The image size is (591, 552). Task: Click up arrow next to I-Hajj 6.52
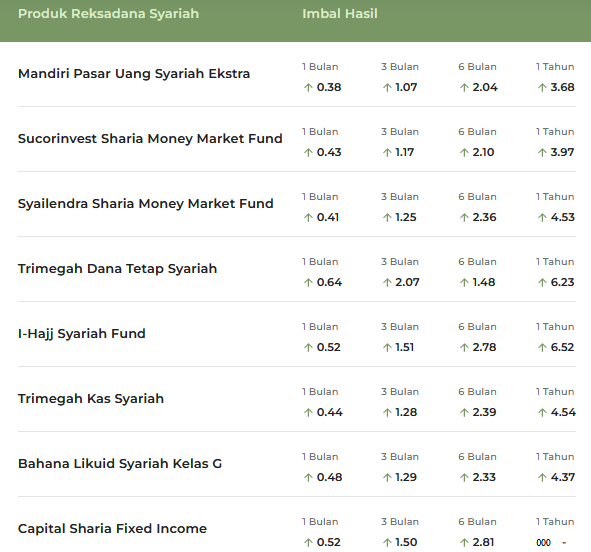pos(542,347)
